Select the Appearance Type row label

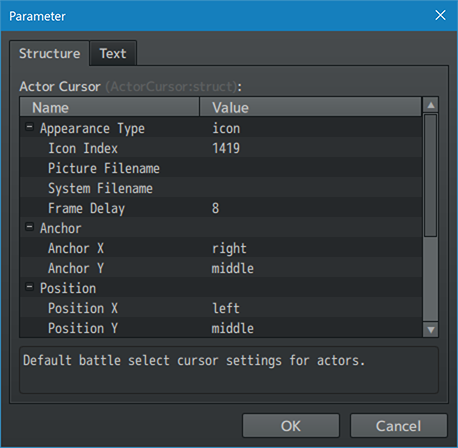tap(92, 129)
